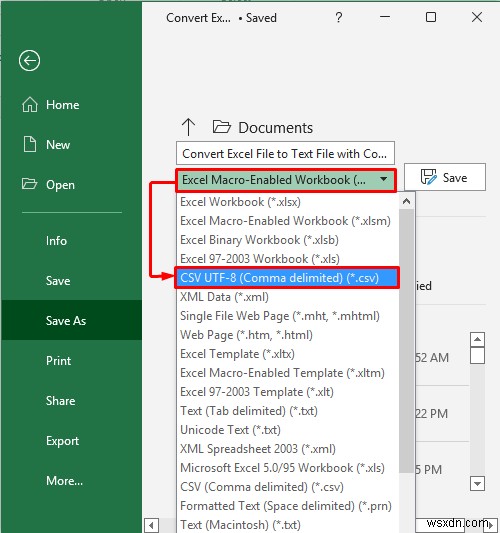
Task: Pick Text (Macintosh) (*.txt) format
Action: [288, 525]
